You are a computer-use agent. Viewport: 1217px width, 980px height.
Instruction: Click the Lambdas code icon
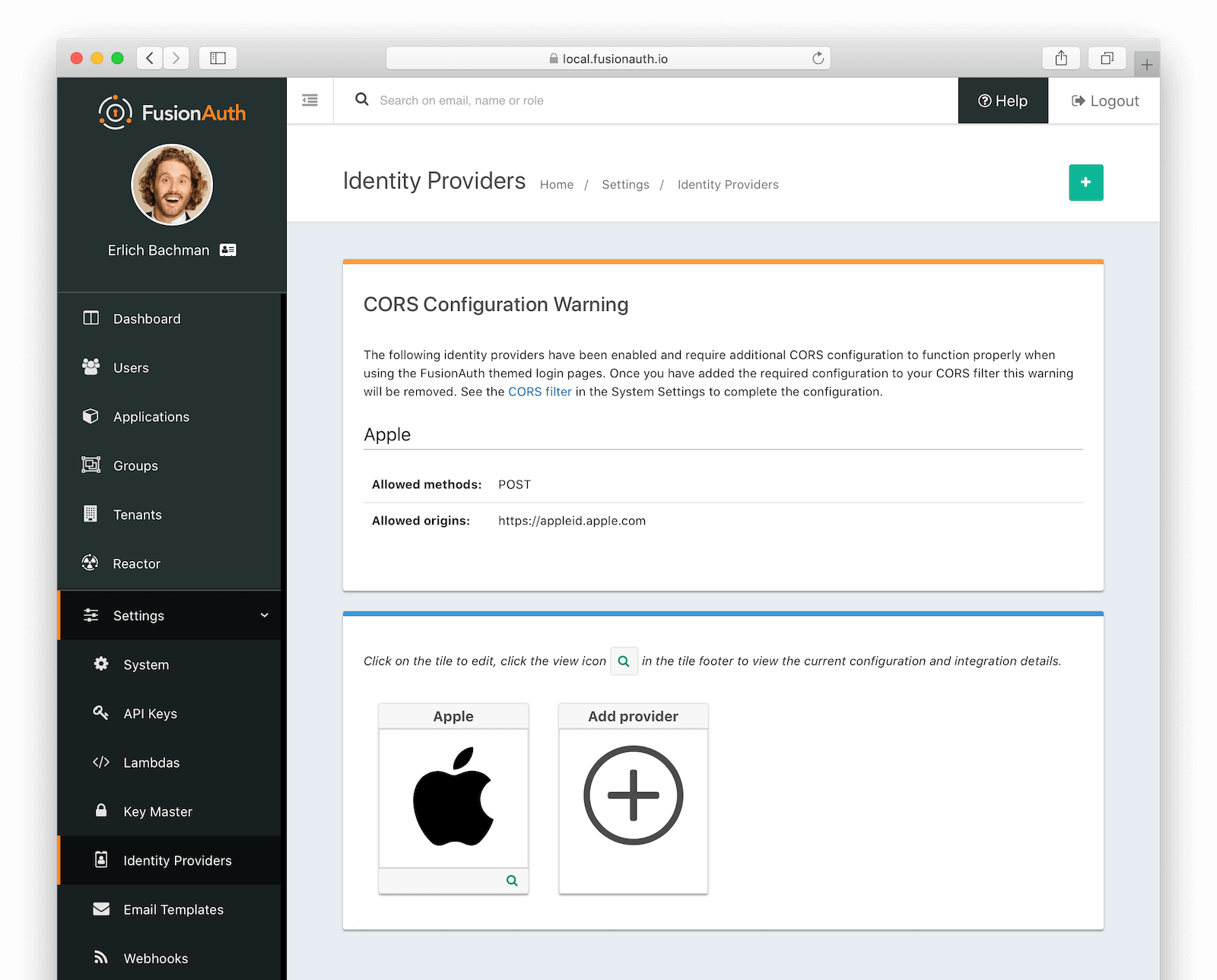point(101,762)
